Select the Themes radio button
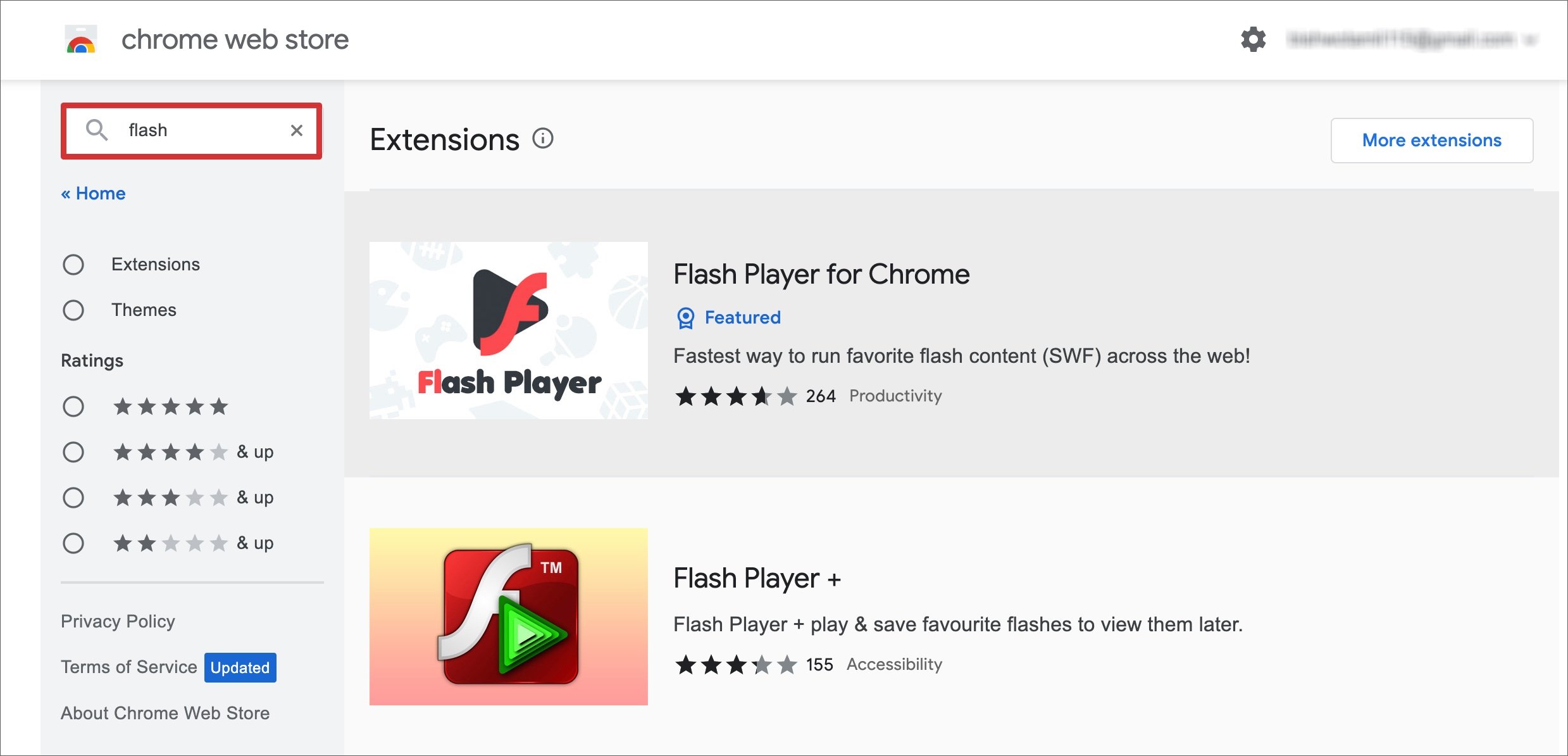The image size is (1568, 756). tap(73, 310)
